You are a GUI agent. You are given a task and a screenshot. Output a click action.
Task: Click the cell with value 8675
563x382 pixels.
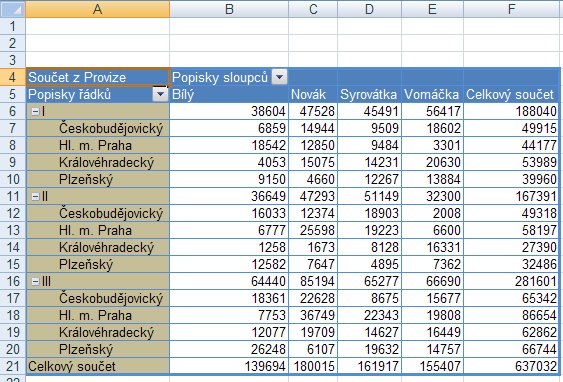(x=369, y=298)
